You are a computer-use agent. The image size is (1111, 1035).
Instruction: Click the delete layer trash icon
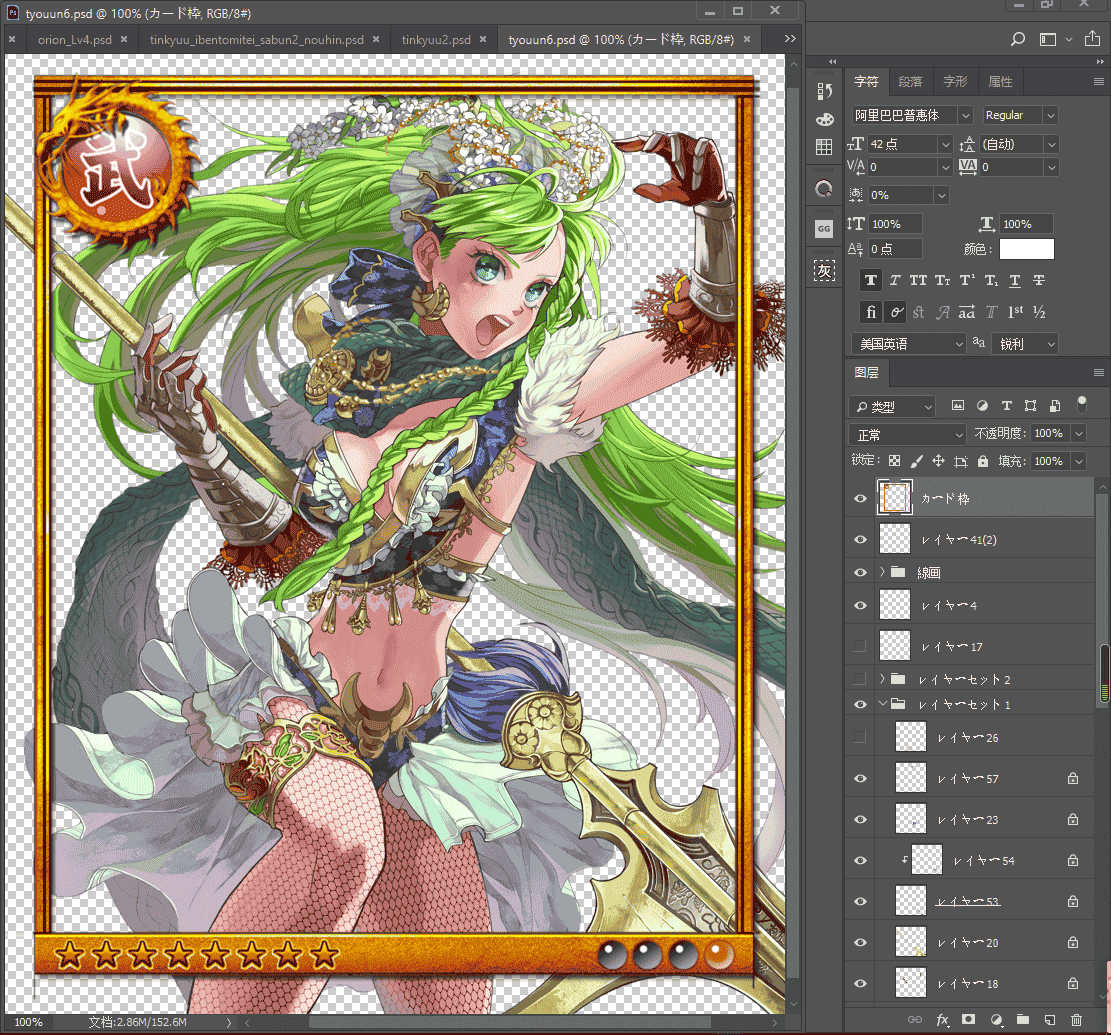(1076, 1019)
